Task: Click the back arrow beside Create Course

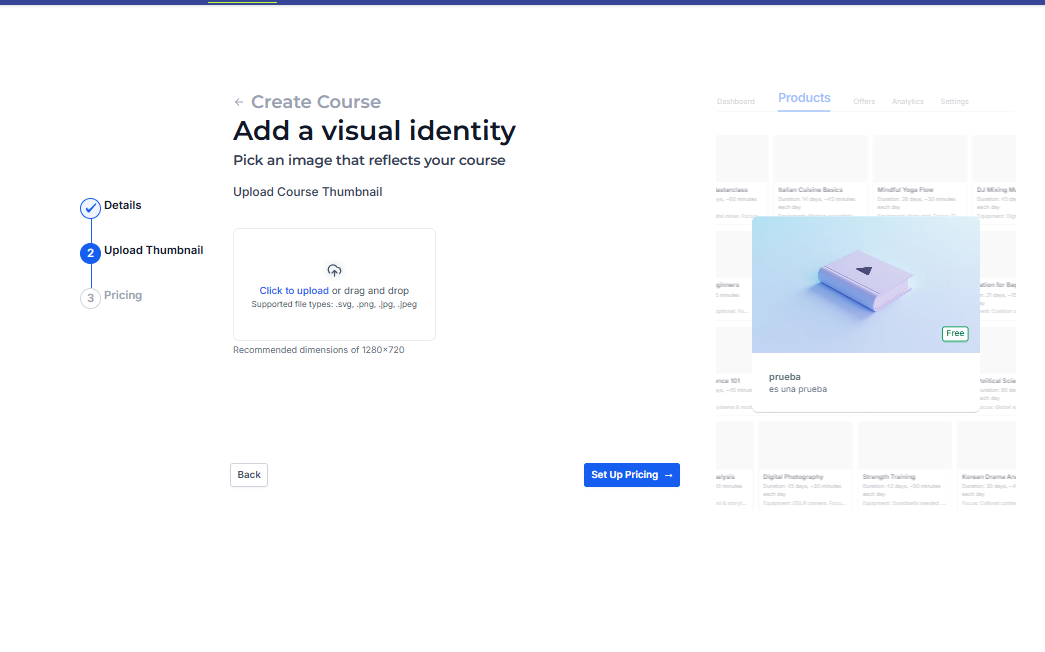Action: [238, 102]
